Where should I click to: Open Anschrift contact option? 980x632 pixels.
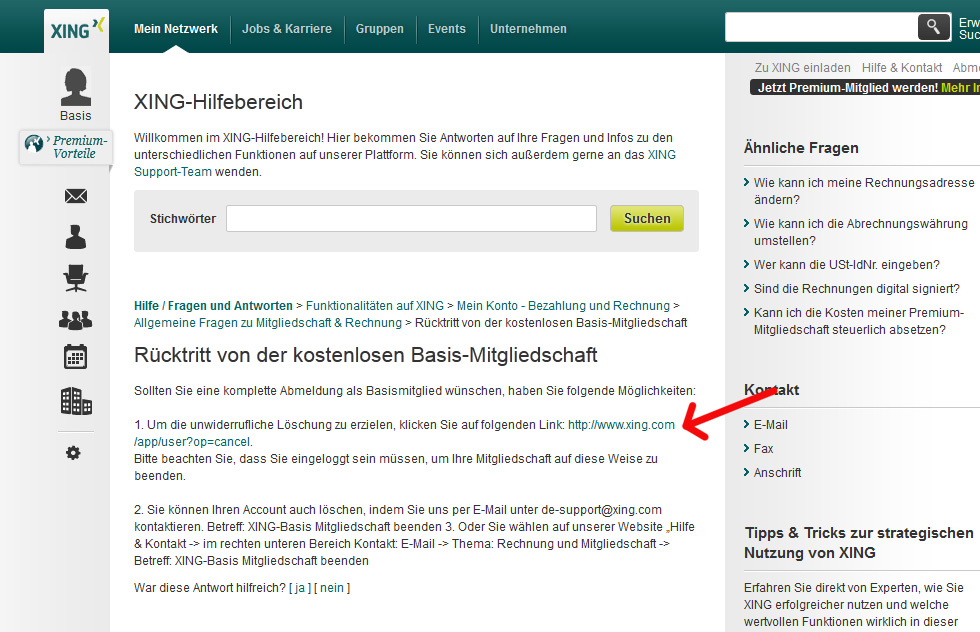click(x=777, y=473)
